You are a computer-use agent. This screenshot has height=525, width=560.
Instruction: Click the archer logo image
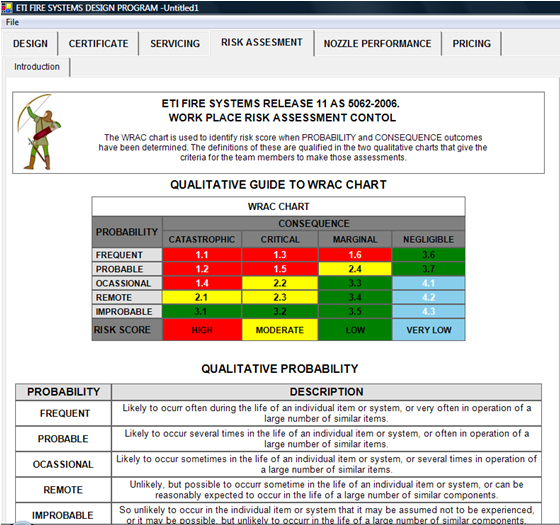[x=39, y=132]
